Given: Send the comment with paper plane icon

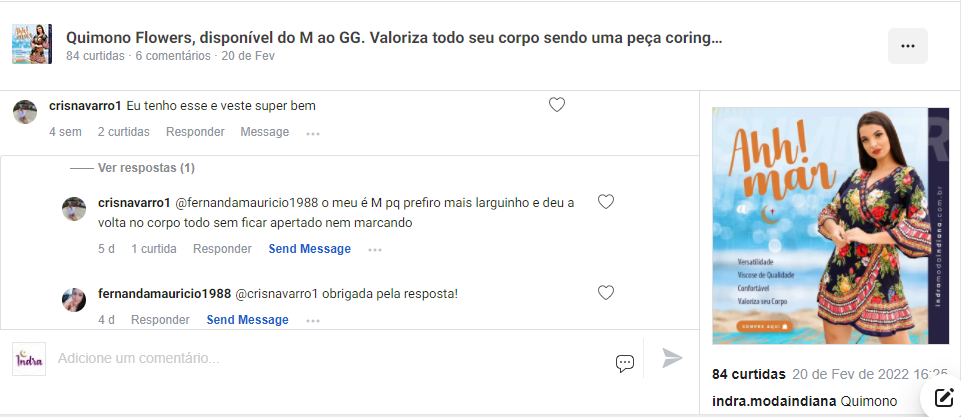Looking at the screenshot, I should click(x=672, y=358).
